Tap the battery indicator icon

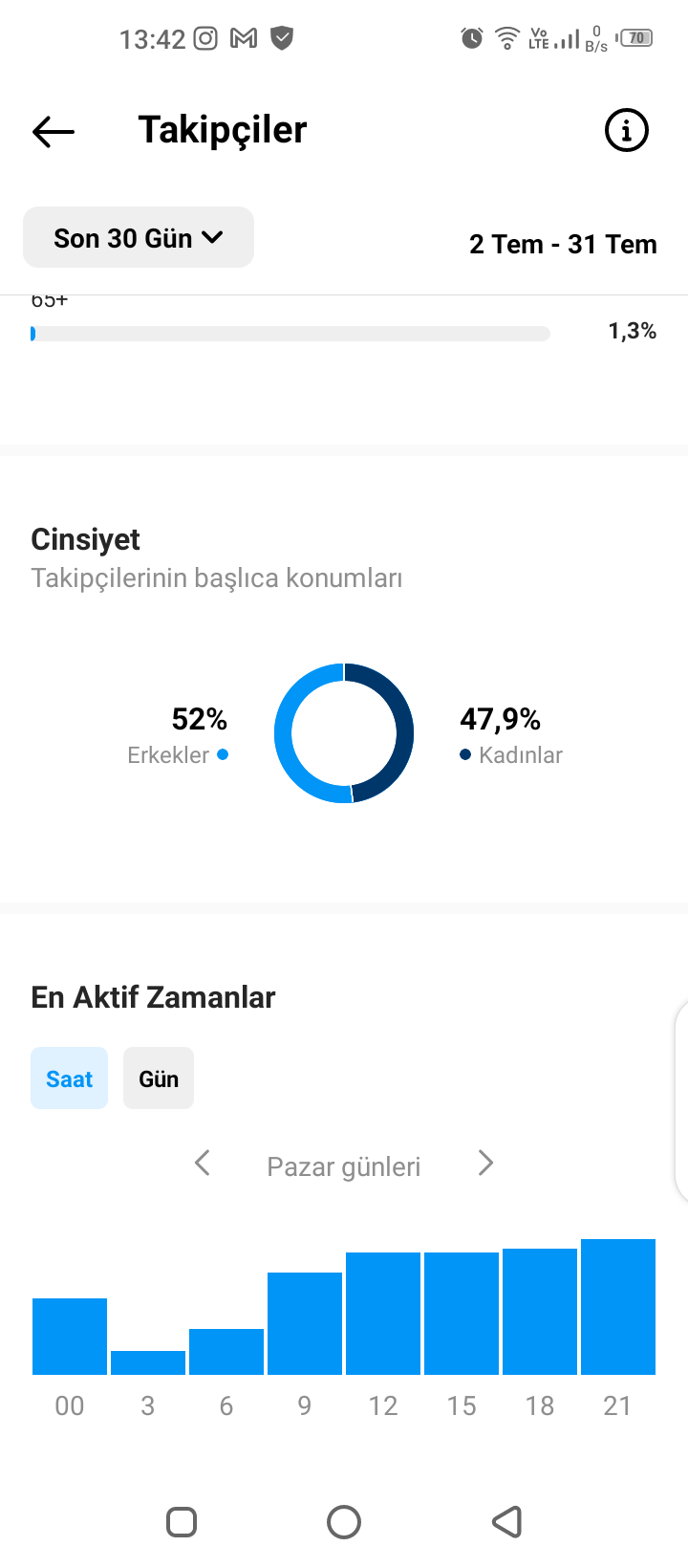pyautogui.click(x=636, y=38)
